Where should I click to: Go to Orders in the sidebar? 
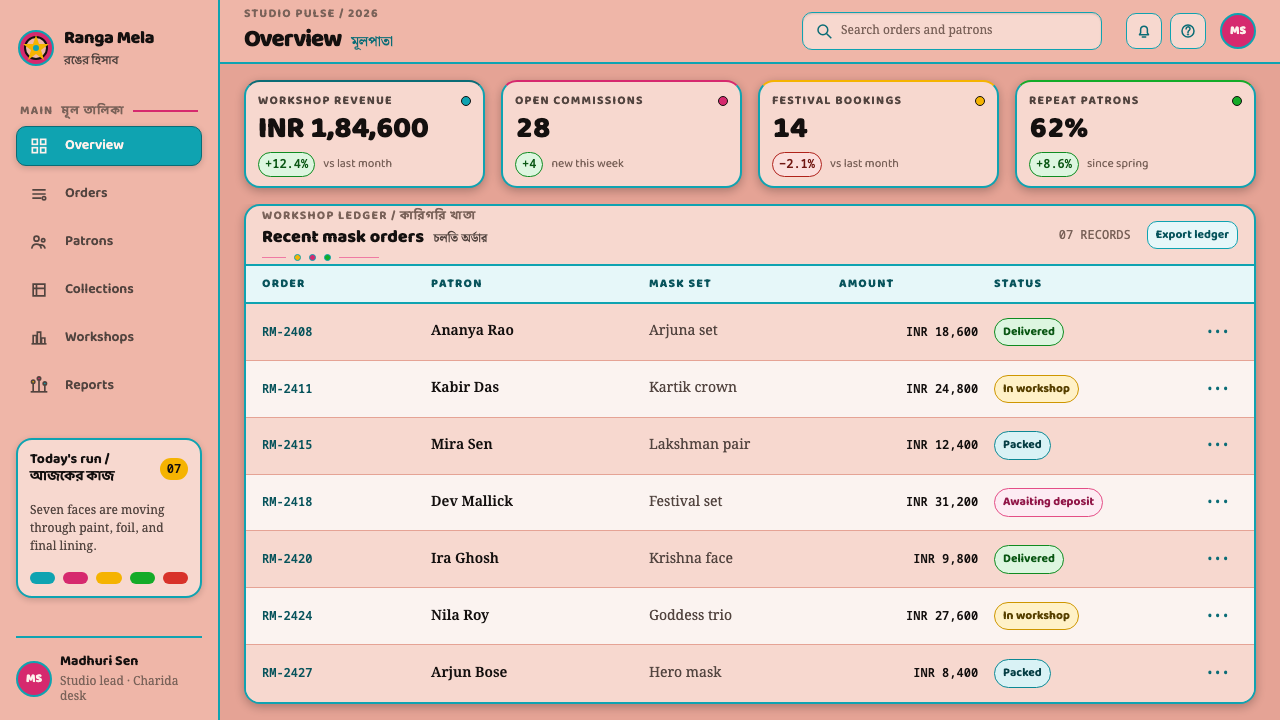109,194
